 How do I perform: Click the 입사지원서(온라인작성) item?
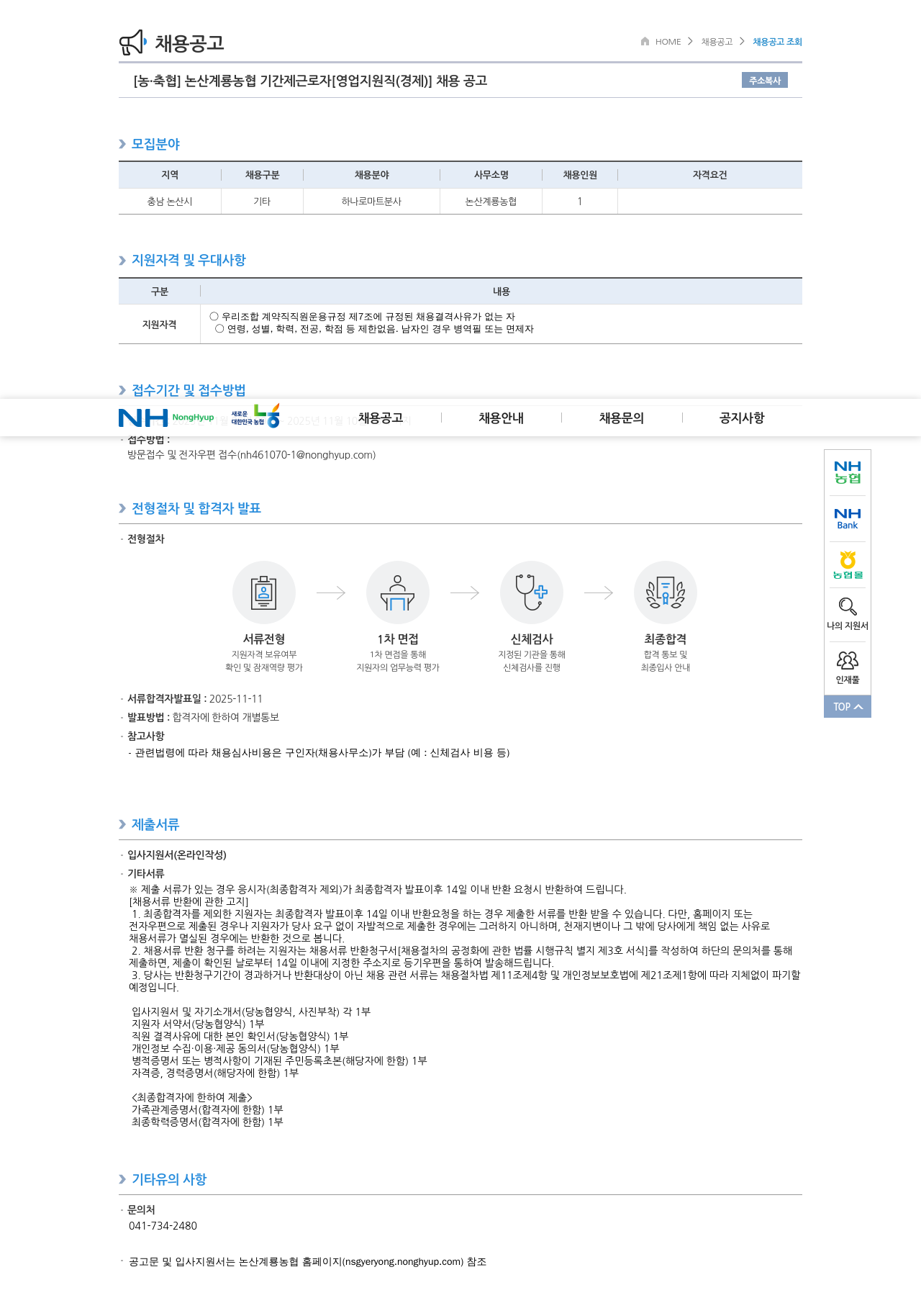pyautogui.click(x=177, y=855)
